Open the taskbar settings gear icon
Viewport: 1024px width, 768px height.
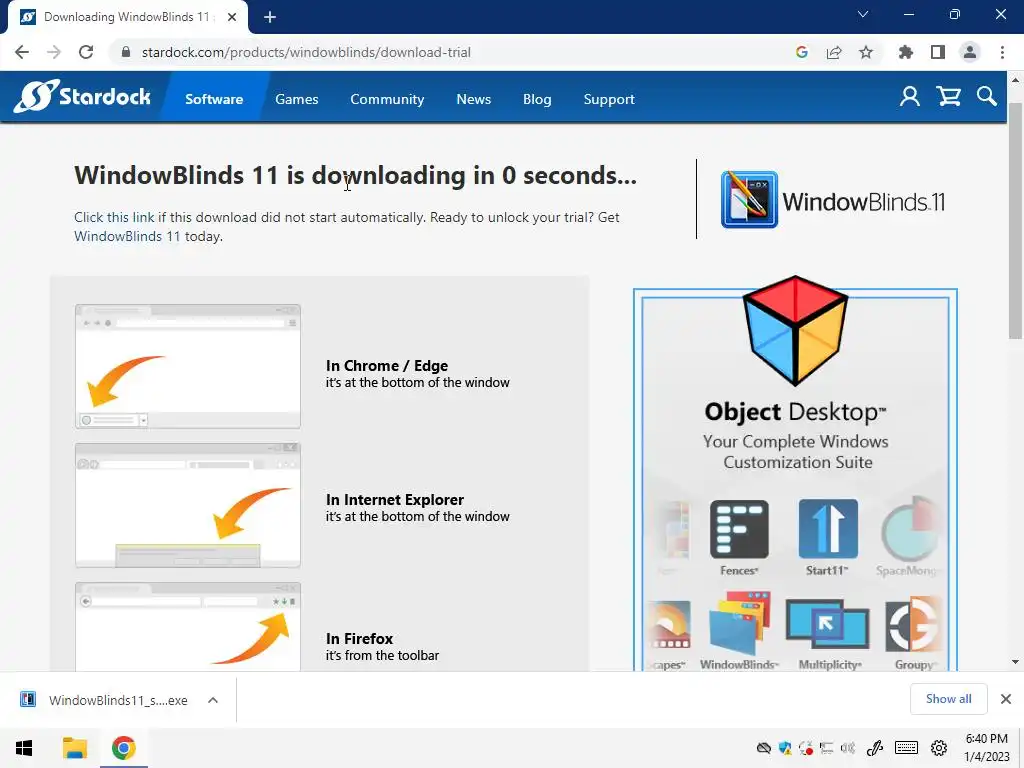point(939,748)
